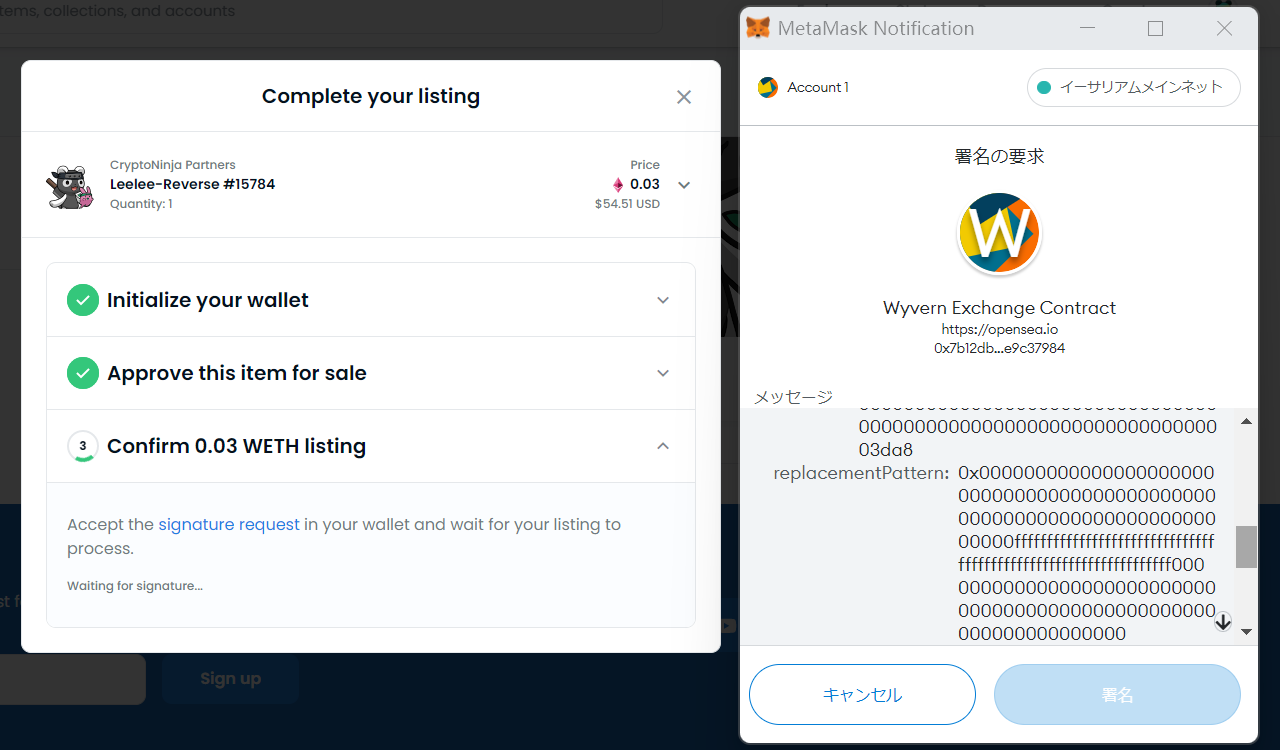Click the Waiting for signature... status text
This screenshot has height=750, width=1280.
(x=135, y=586)
